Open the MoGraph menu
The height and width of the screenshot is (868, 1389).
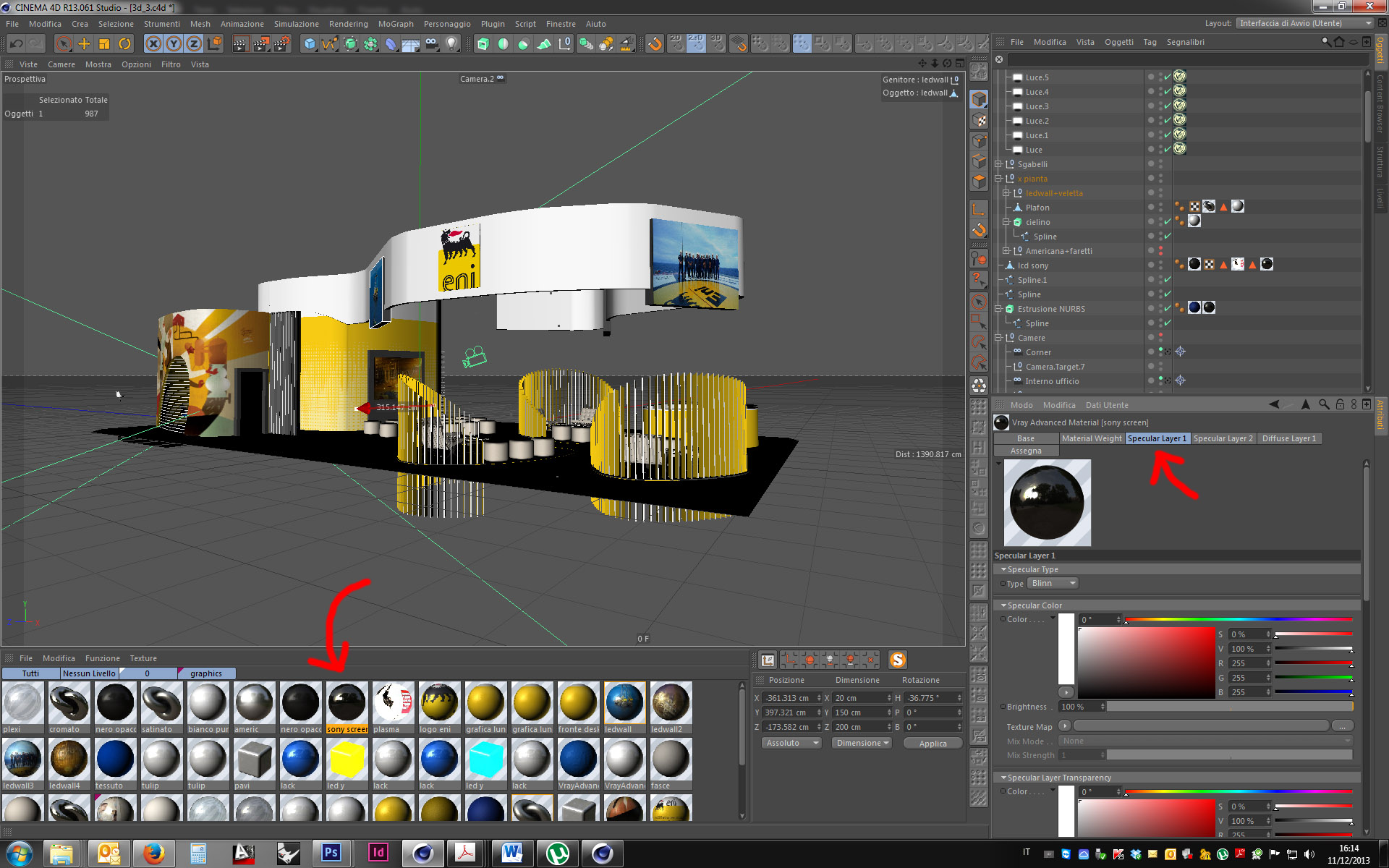396,24
